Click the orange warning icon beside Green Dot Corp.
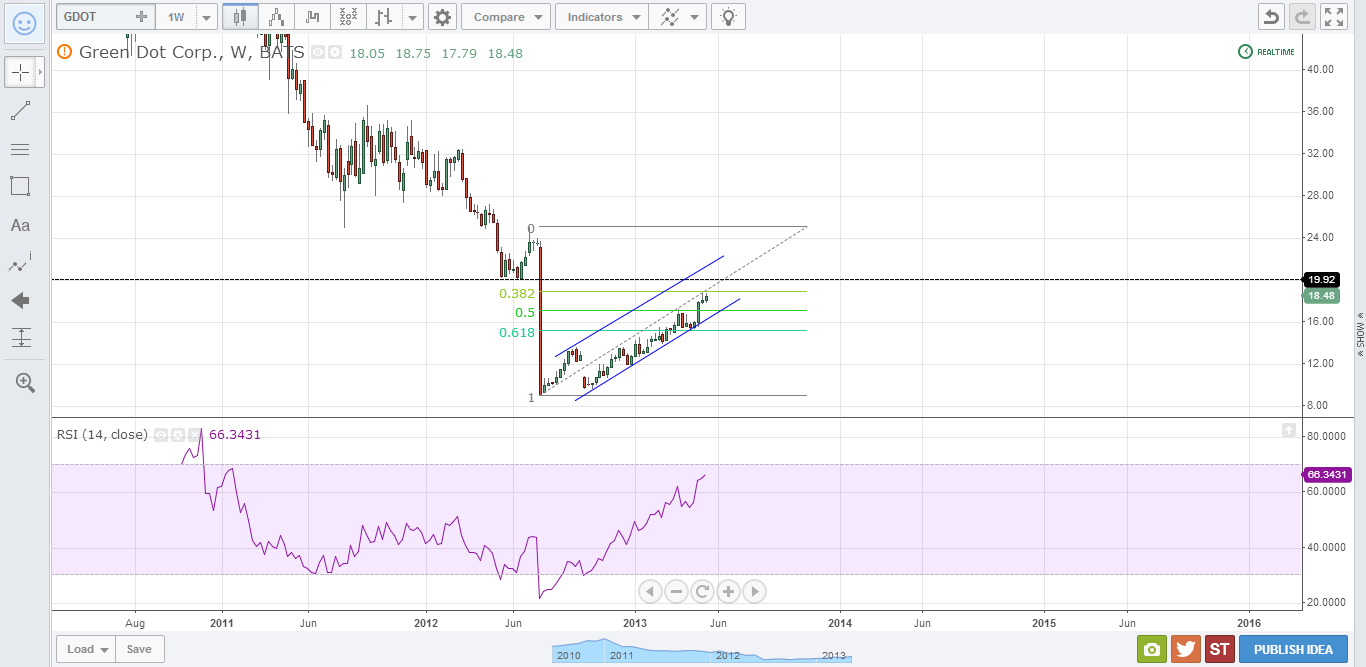This screenshot has height=667, width=1366. click(x=65, y=52)
